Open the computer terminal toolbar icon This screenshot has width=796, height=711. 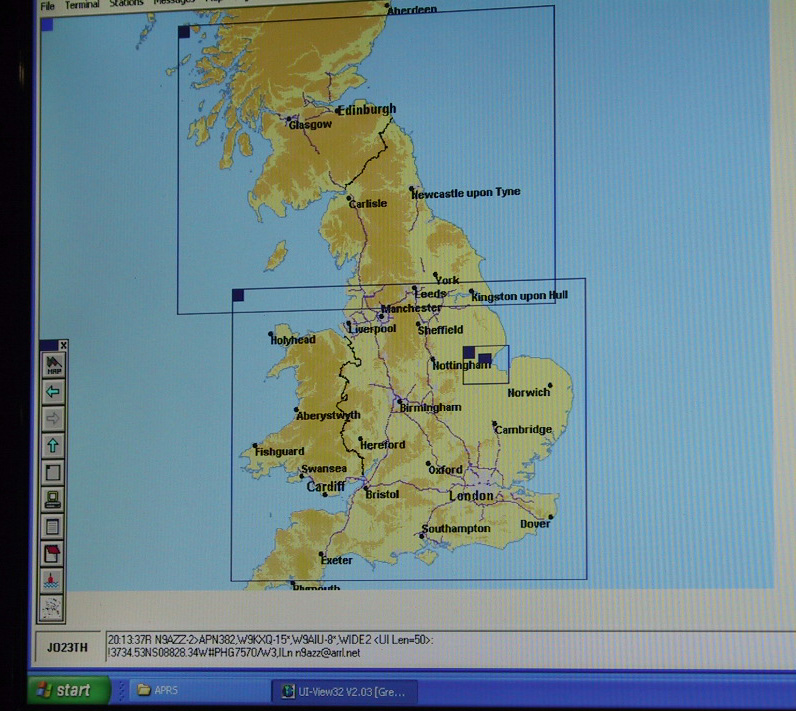[x=53, y=500]
